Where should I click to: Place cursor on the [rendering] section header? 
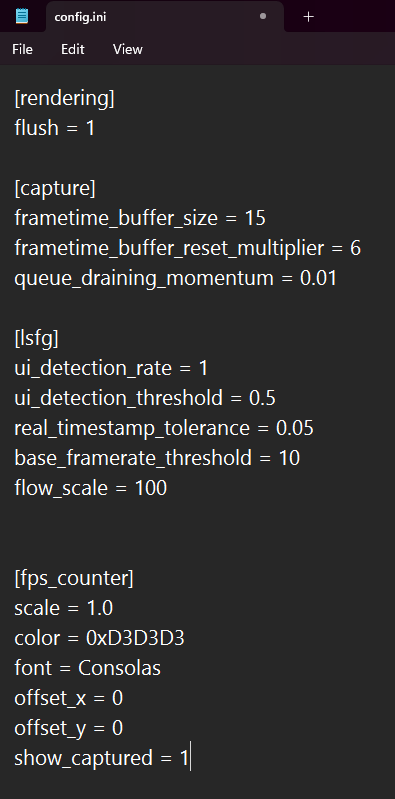[x=65, y=98]
